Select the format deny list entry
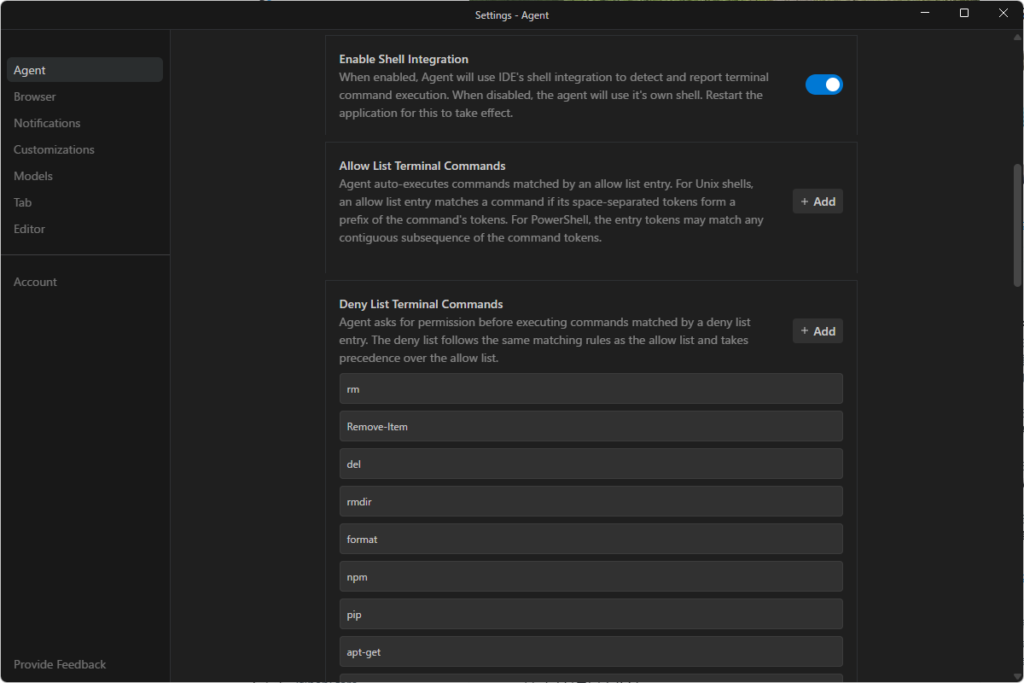The width and height of the screenshot is (1024, 683). pyautogui.click(x=590, y=539)
